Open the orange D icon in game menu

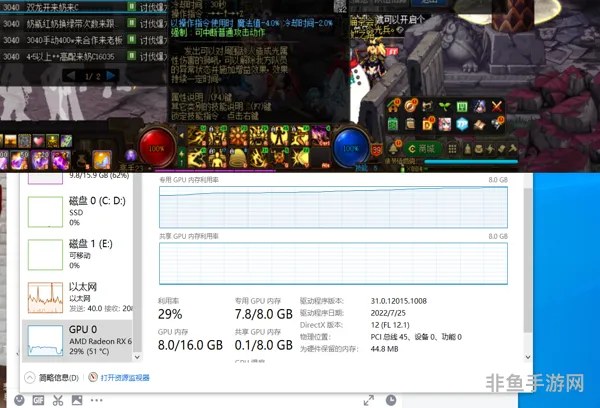pyautogui.click(x=427, y=124)
